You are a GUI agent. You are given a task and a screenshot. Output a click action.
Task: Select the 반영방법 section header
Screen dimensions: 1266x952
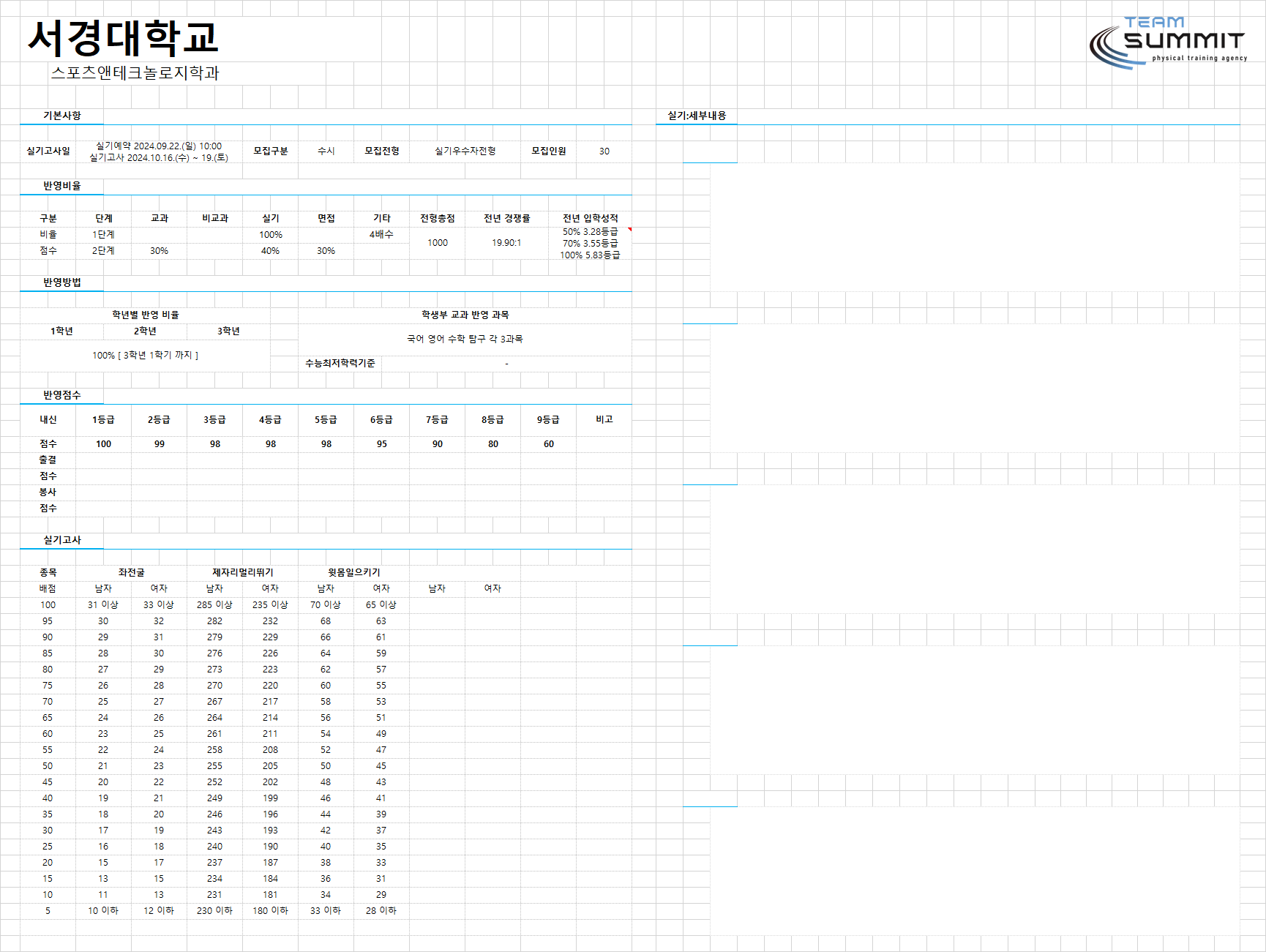(62, 282)
